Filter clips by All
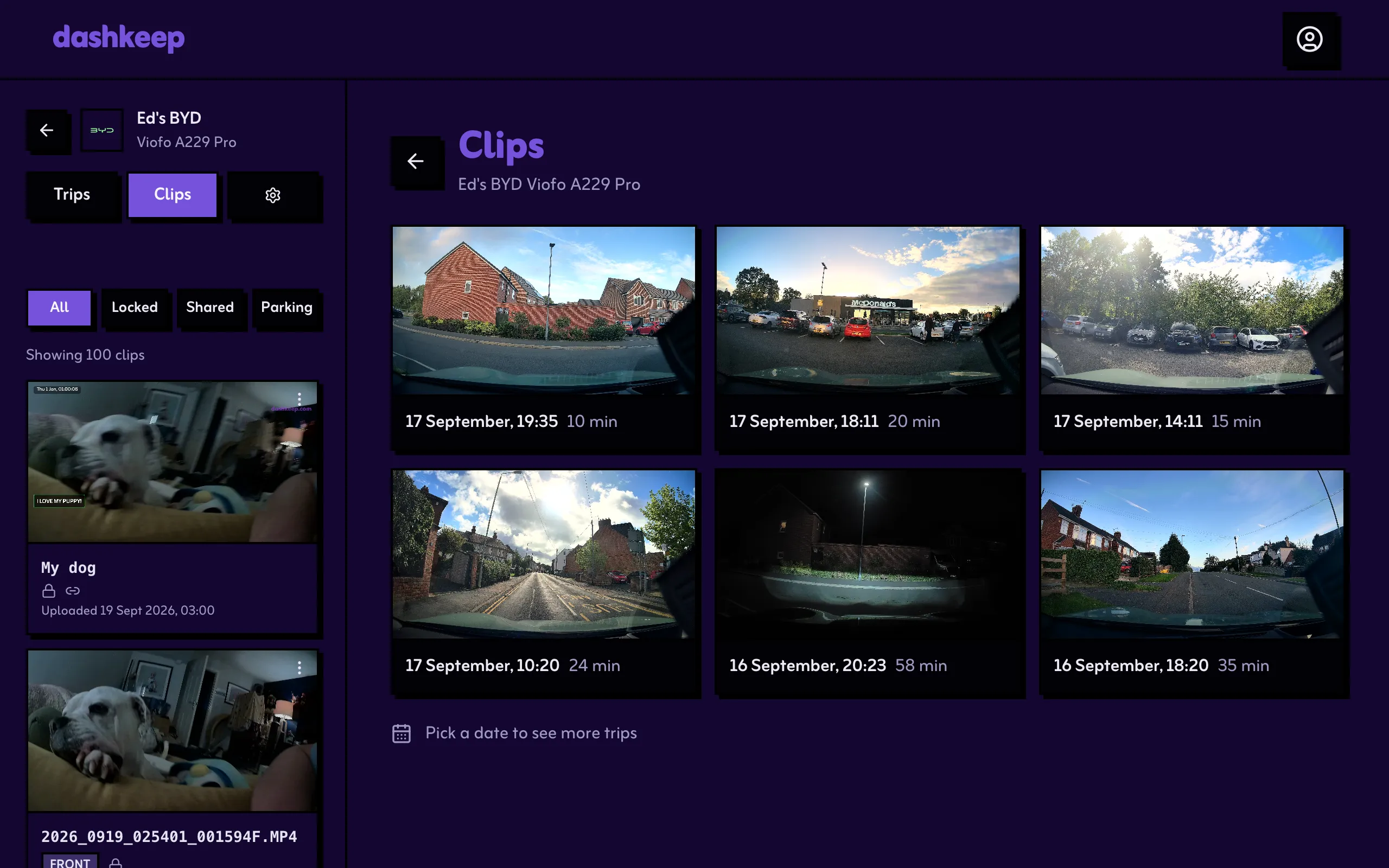The width and height of the screenshot is (1389, 868). click(x=59, y=308)
